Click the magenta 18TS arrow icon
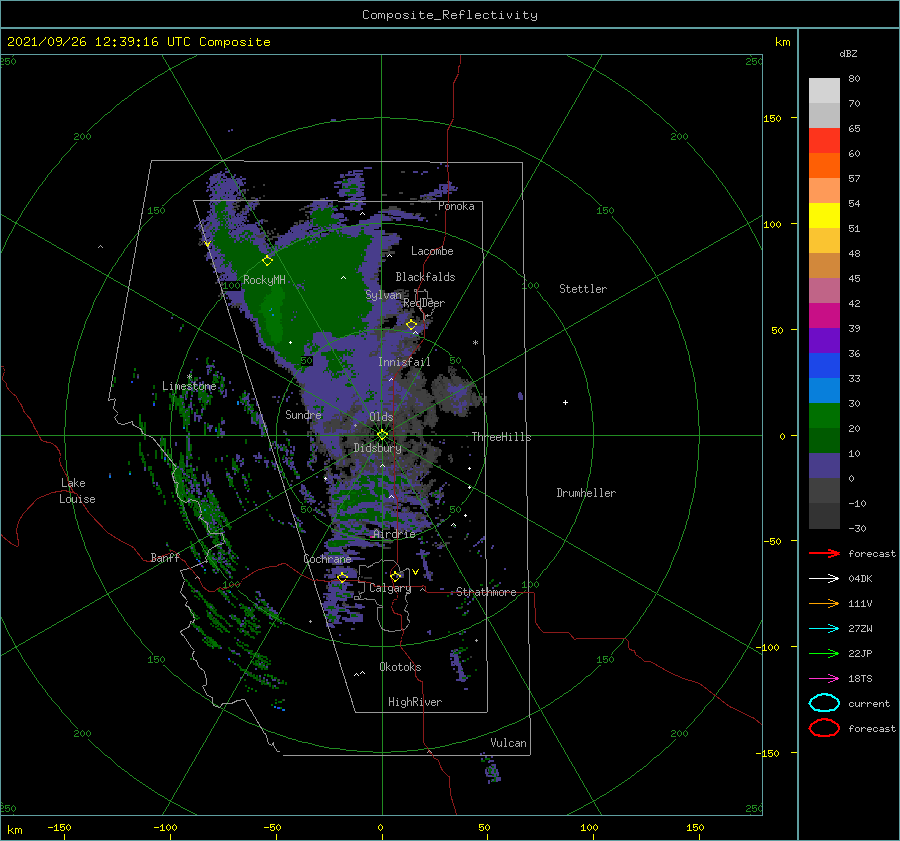Screen dimensions: 900x841 pos(824,679)
